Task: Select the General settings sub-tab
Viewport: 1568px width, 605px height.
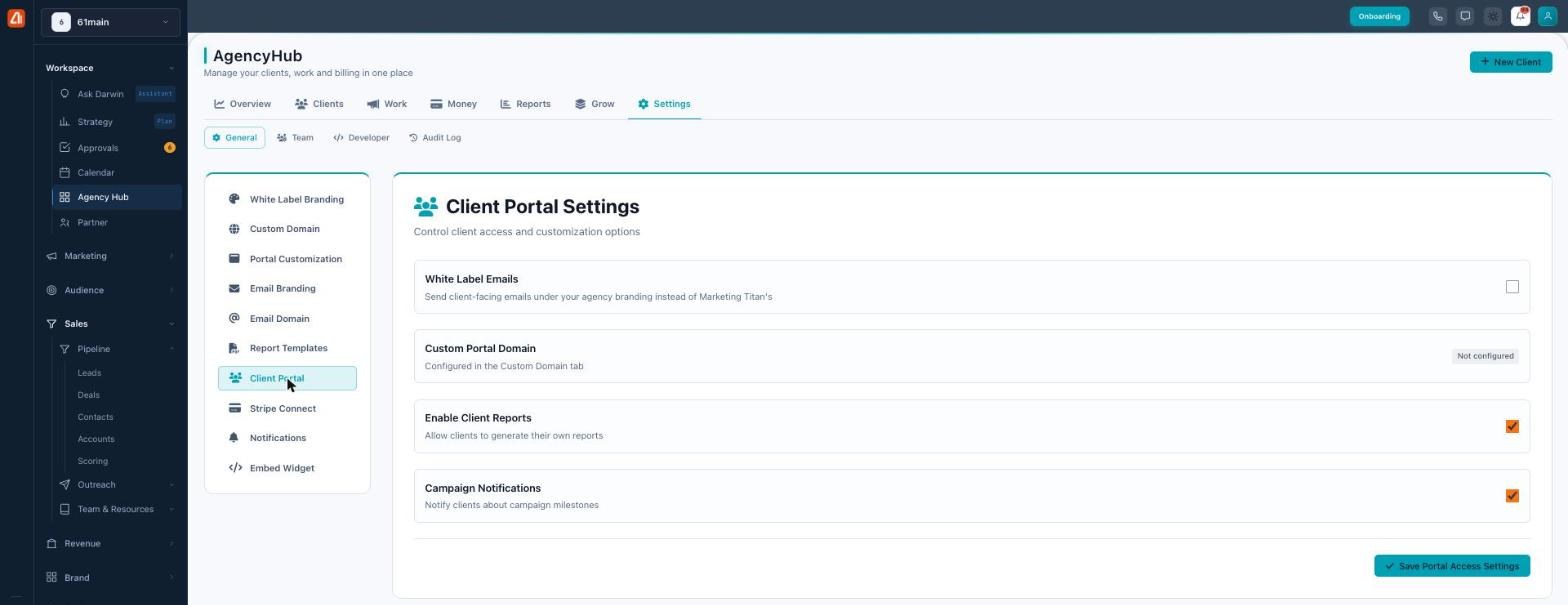Action: (x=234, y=138)
